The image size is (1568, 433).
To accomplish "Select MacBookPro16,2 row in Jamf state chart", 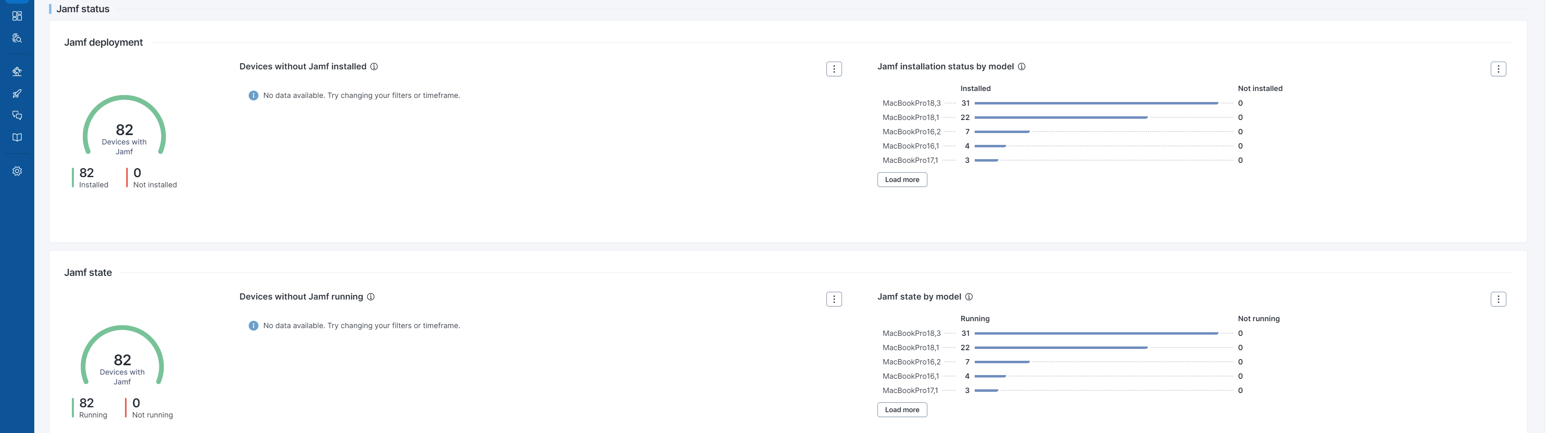I will [911, 362].
